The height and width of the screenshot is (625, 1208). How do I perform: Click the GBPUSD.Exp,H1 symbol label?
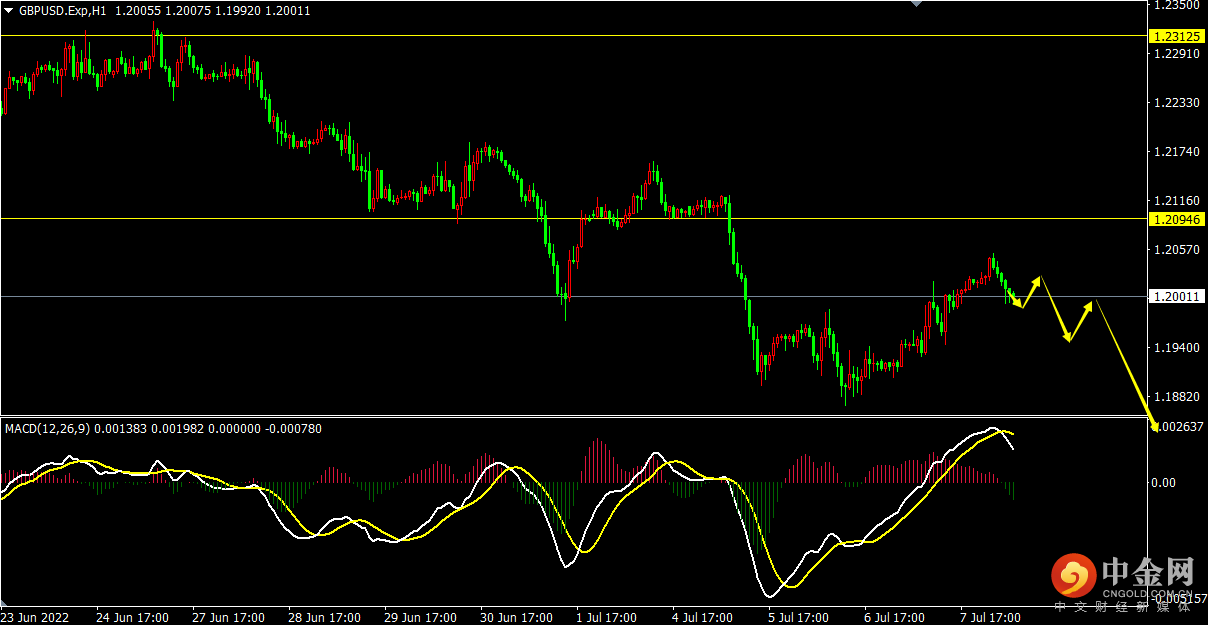(62, 11)
